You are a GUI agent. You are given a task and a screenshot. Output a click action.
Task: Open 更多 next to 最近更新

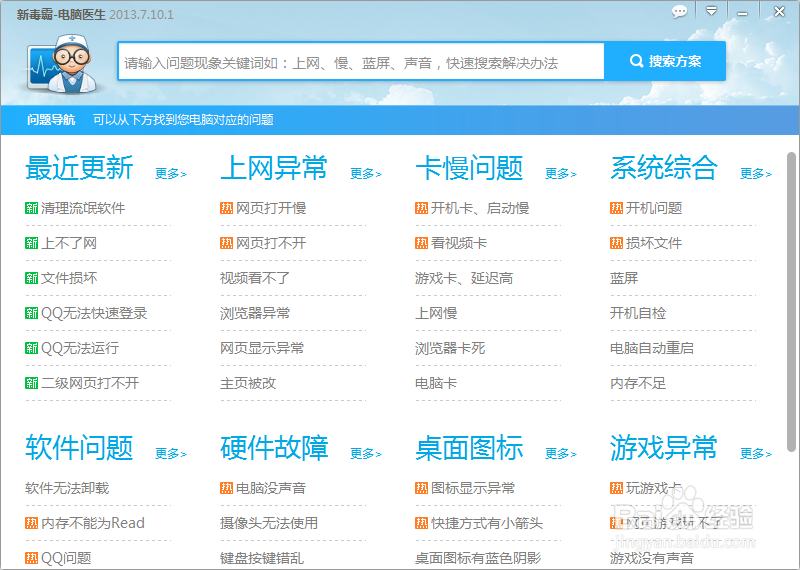click(x=171, y=174)
